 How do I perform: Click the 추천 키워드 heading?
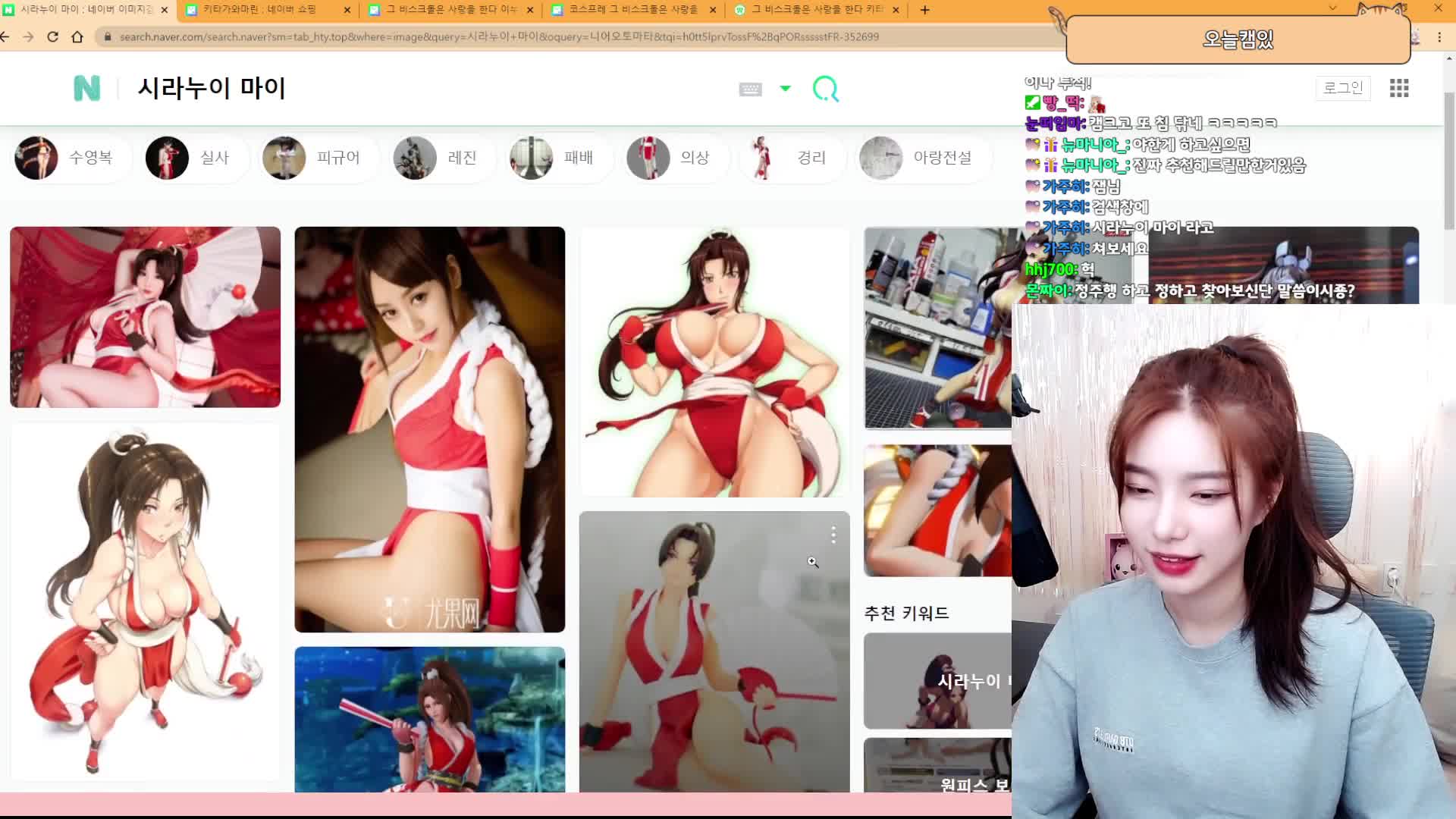906,613
